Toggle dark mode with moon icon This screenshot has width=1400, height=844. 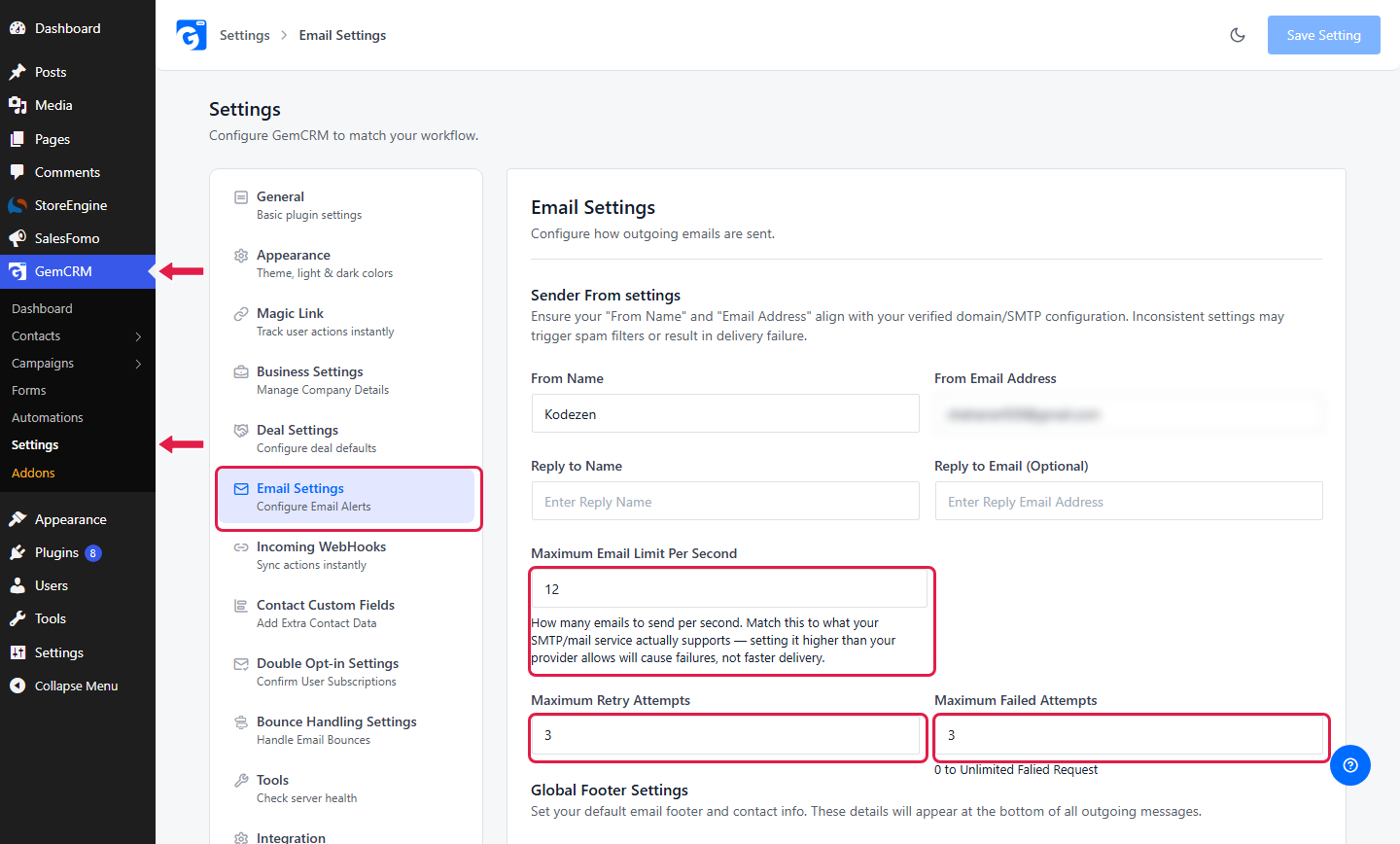[1238, 35]
